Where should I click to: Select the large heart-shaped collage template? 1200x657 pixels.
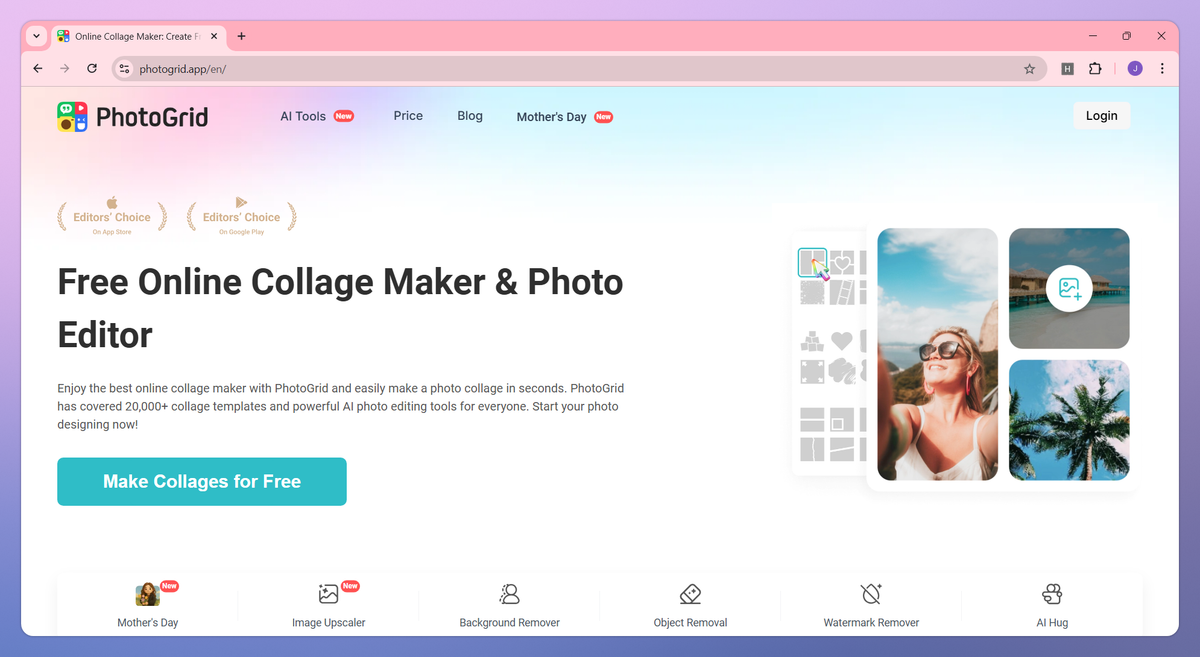point(843,341)
